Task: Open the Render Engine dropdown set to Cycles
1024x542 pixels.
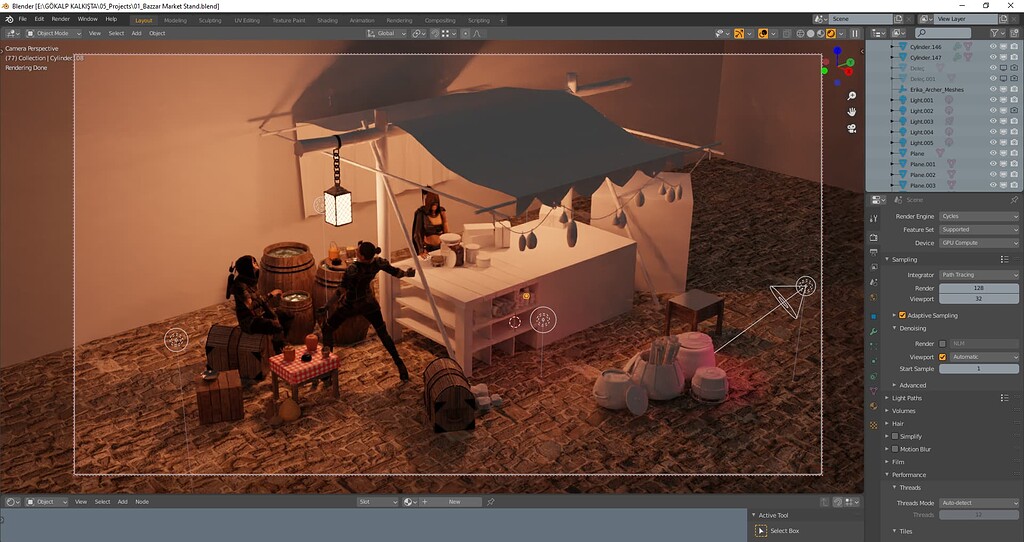Action: click(x=979, y=216)
